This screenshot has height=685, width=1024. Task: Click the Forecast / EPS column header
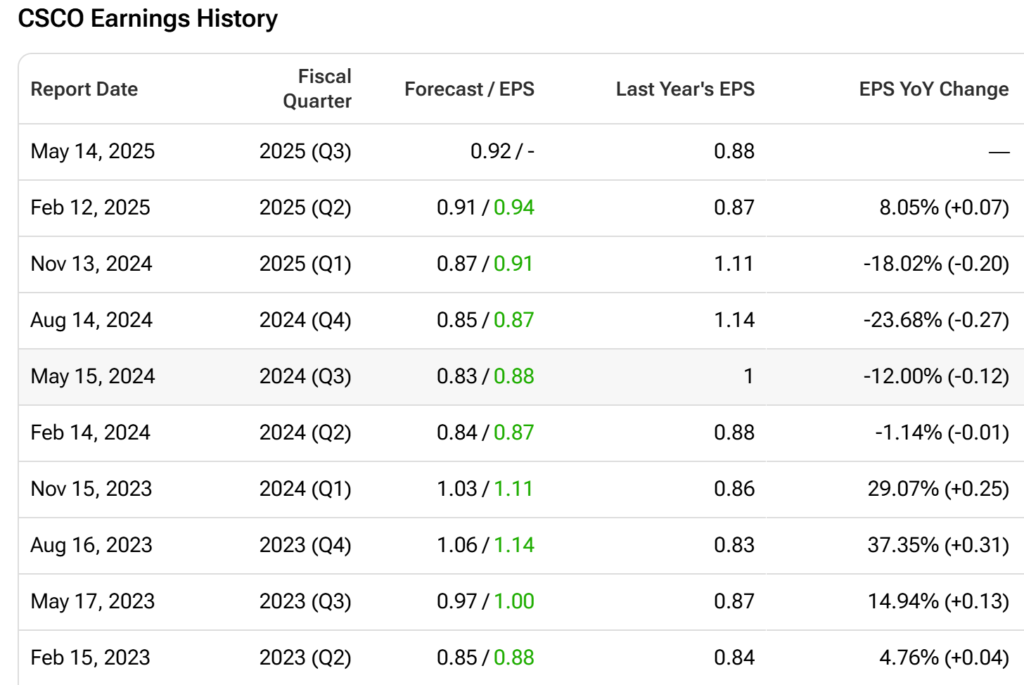click(x=470, y=89)
